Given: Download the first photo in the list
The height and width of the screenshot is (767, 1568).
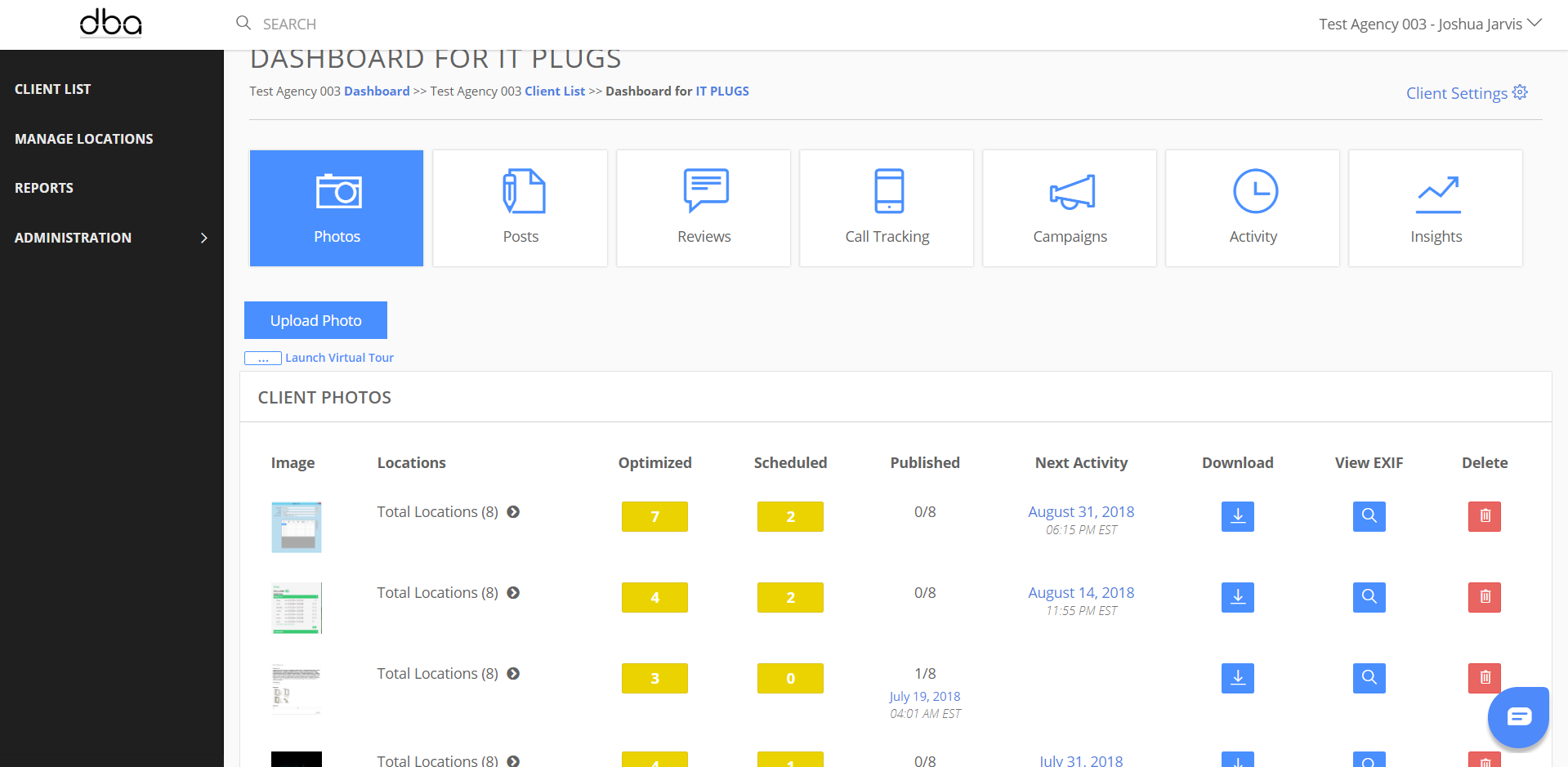Looking at the screenshot, I should click(x=1237, y=516).
